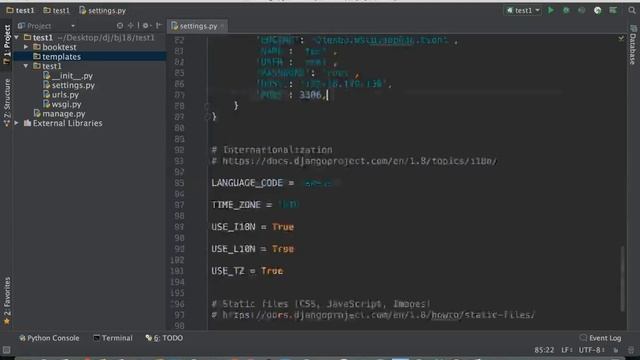Open the project structure icon in the top toolbar
The image size is (640, 360).
[613, 10]
